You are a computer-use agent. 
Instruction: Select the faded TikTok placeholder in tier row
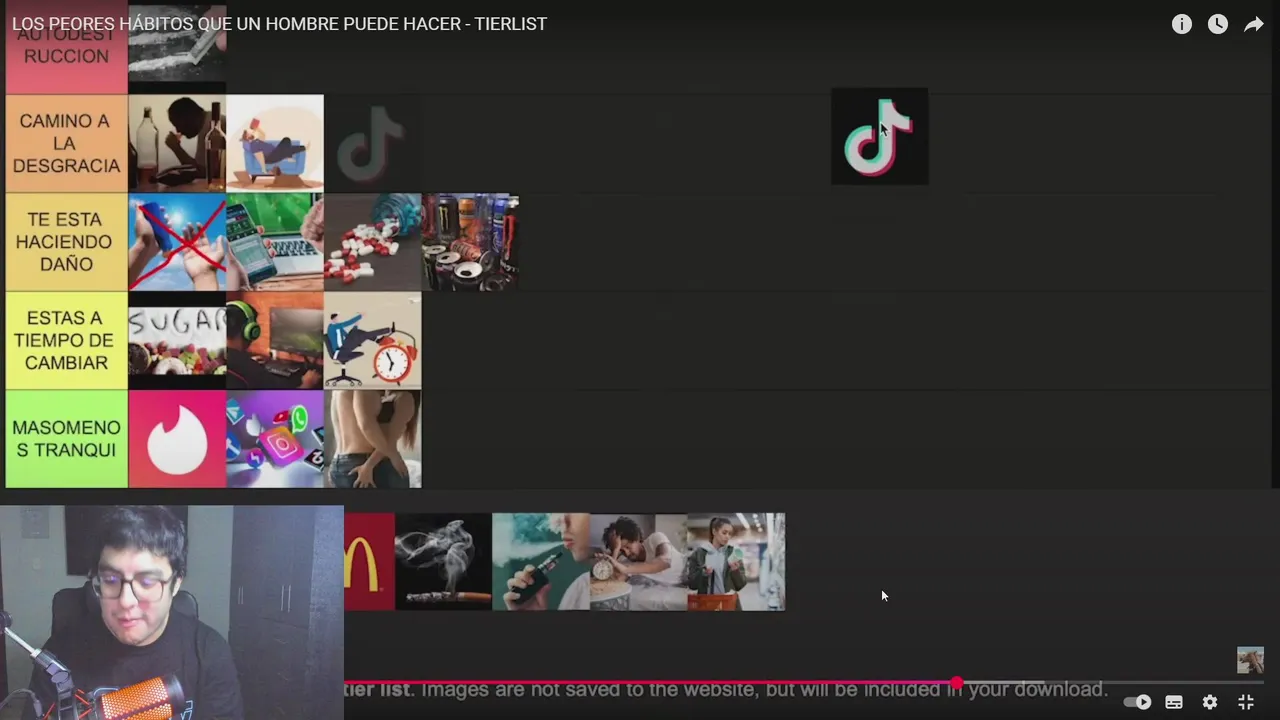coord(371,143)
